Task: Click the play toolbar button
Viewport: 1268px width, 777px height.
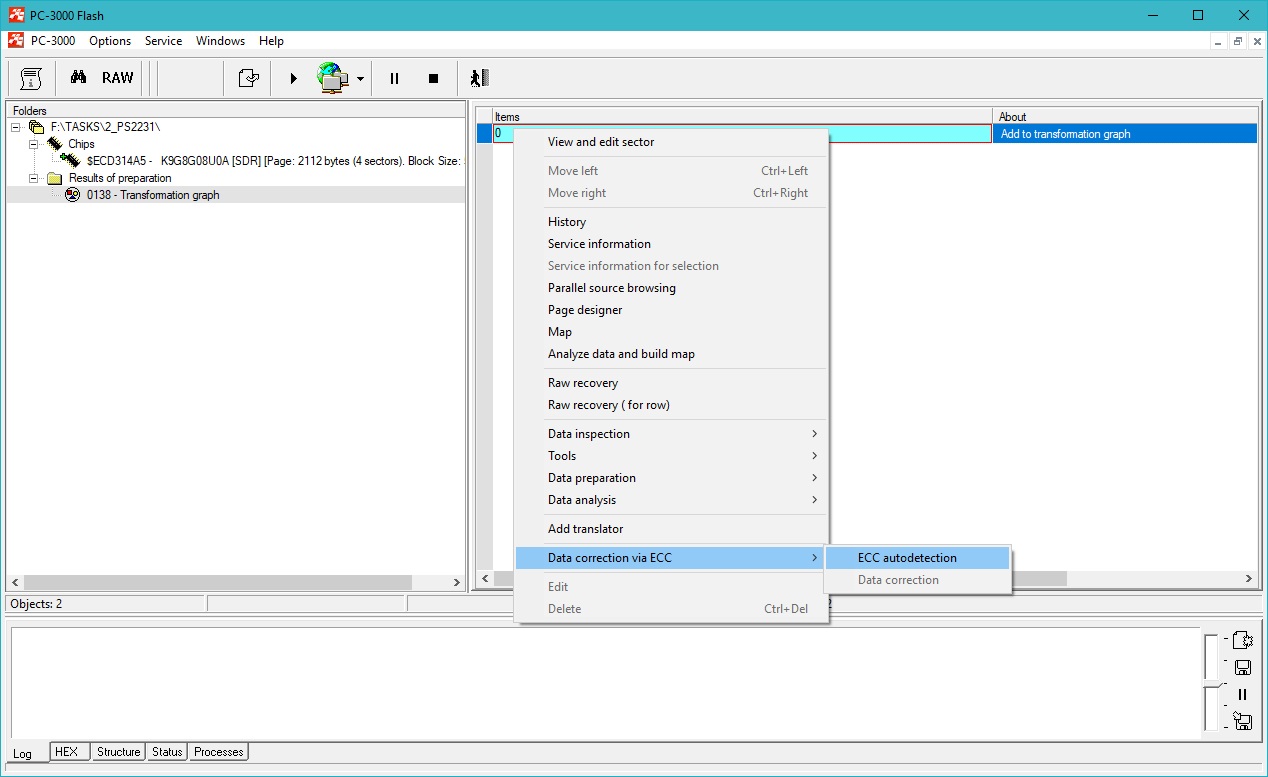Action: [293, 78]
